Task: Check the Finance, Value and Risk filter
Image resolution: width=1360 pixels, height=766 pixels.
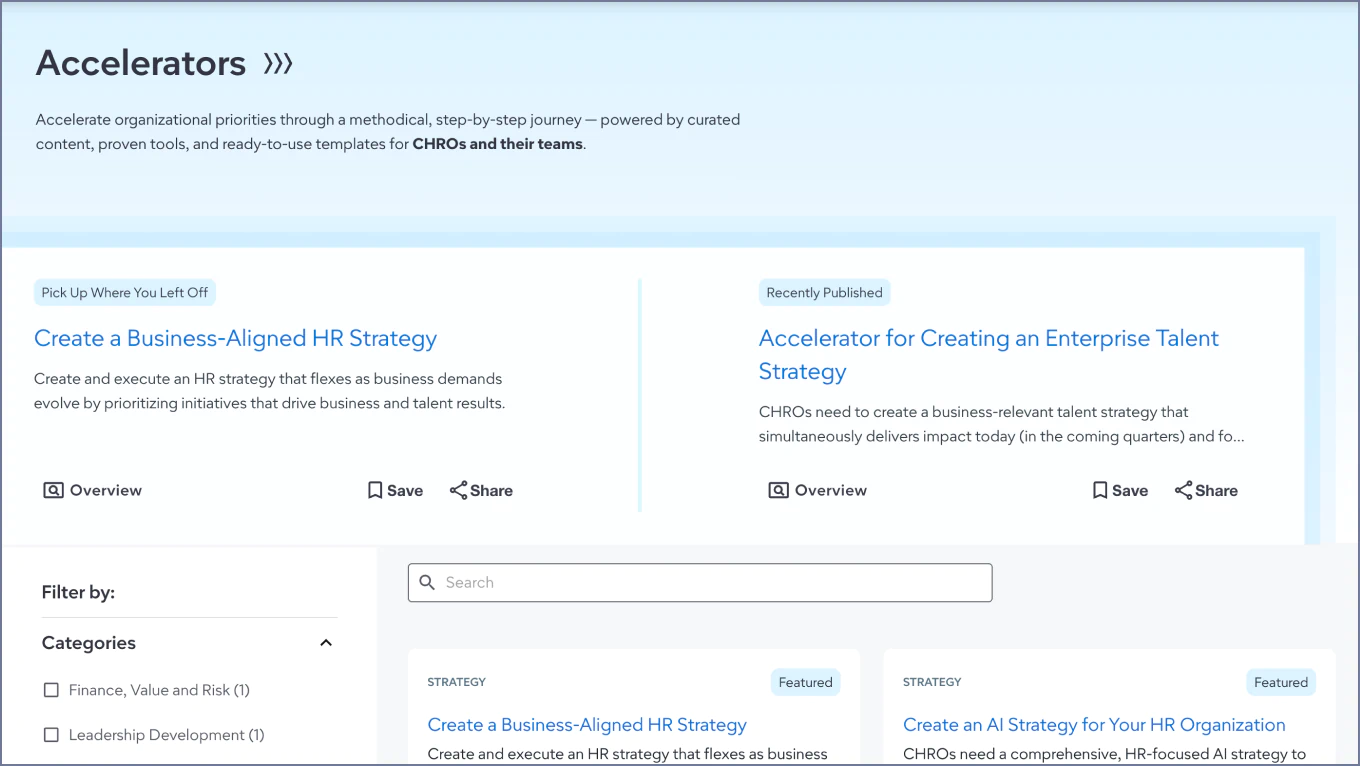Action: (51, 690)
